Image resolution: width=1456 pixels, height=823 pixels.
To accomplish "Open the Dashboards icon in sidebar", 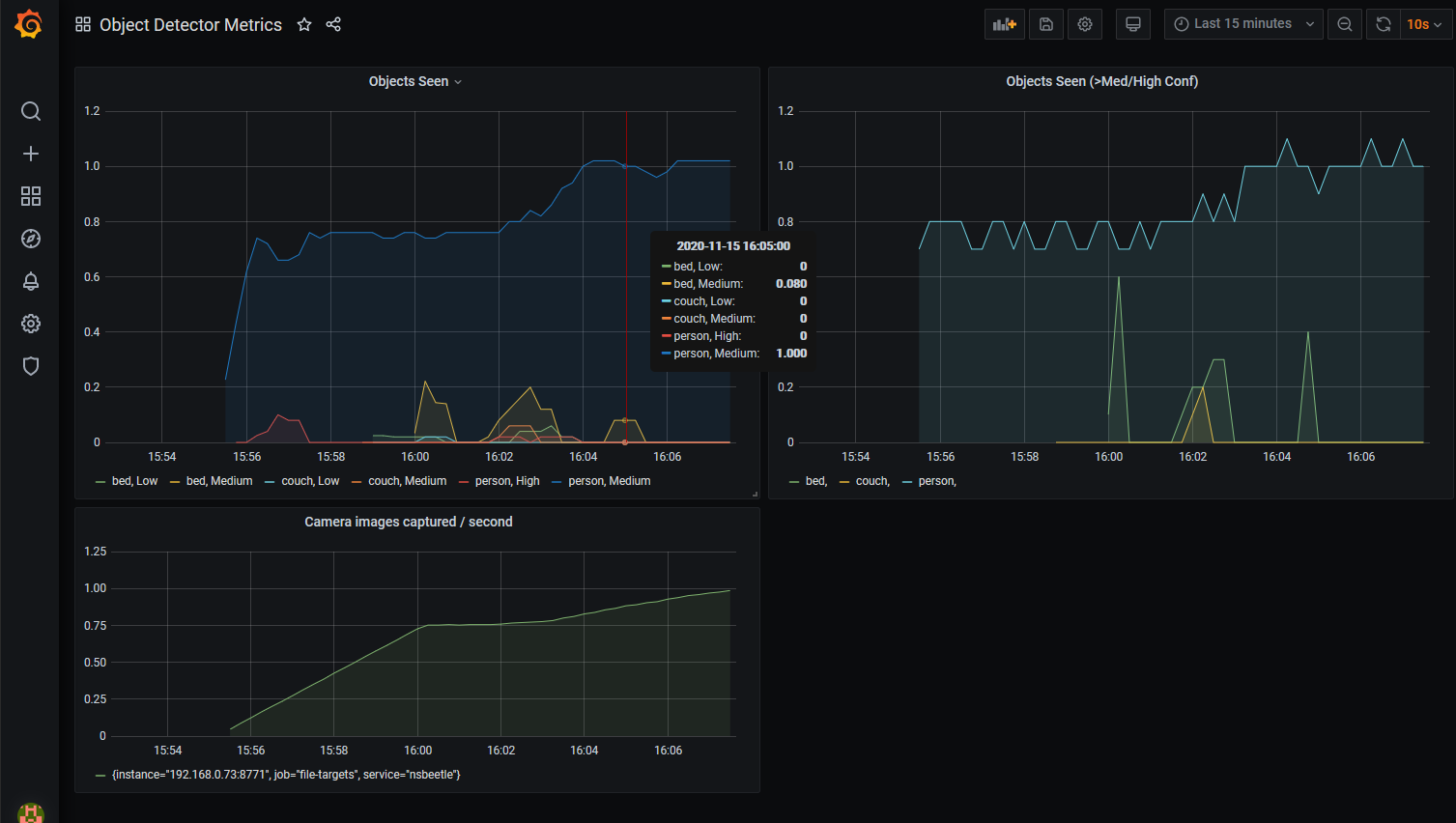I will coord(31,196).
